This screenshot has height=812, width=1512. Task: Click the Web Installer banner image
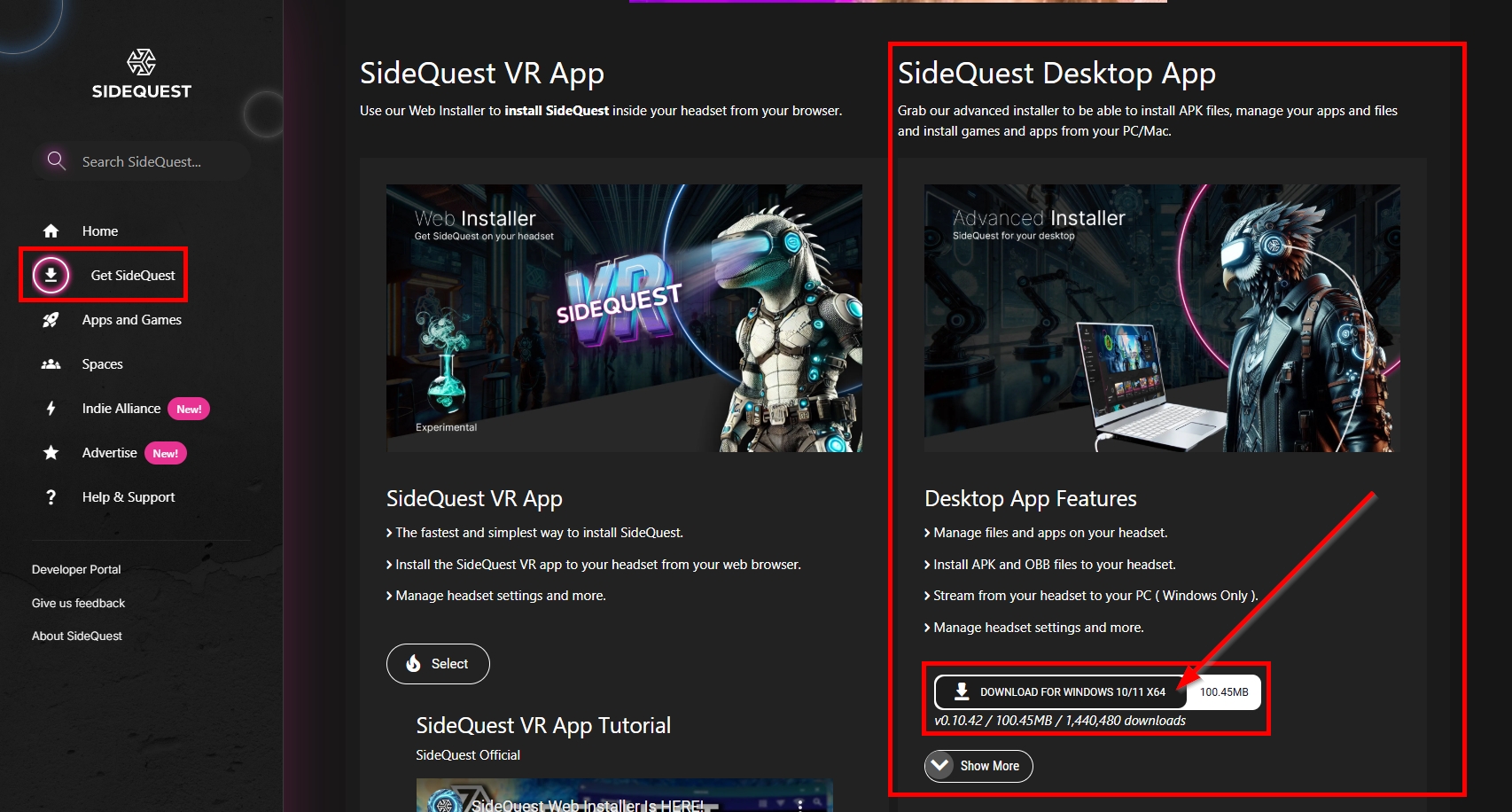click(x=624, y=318)
